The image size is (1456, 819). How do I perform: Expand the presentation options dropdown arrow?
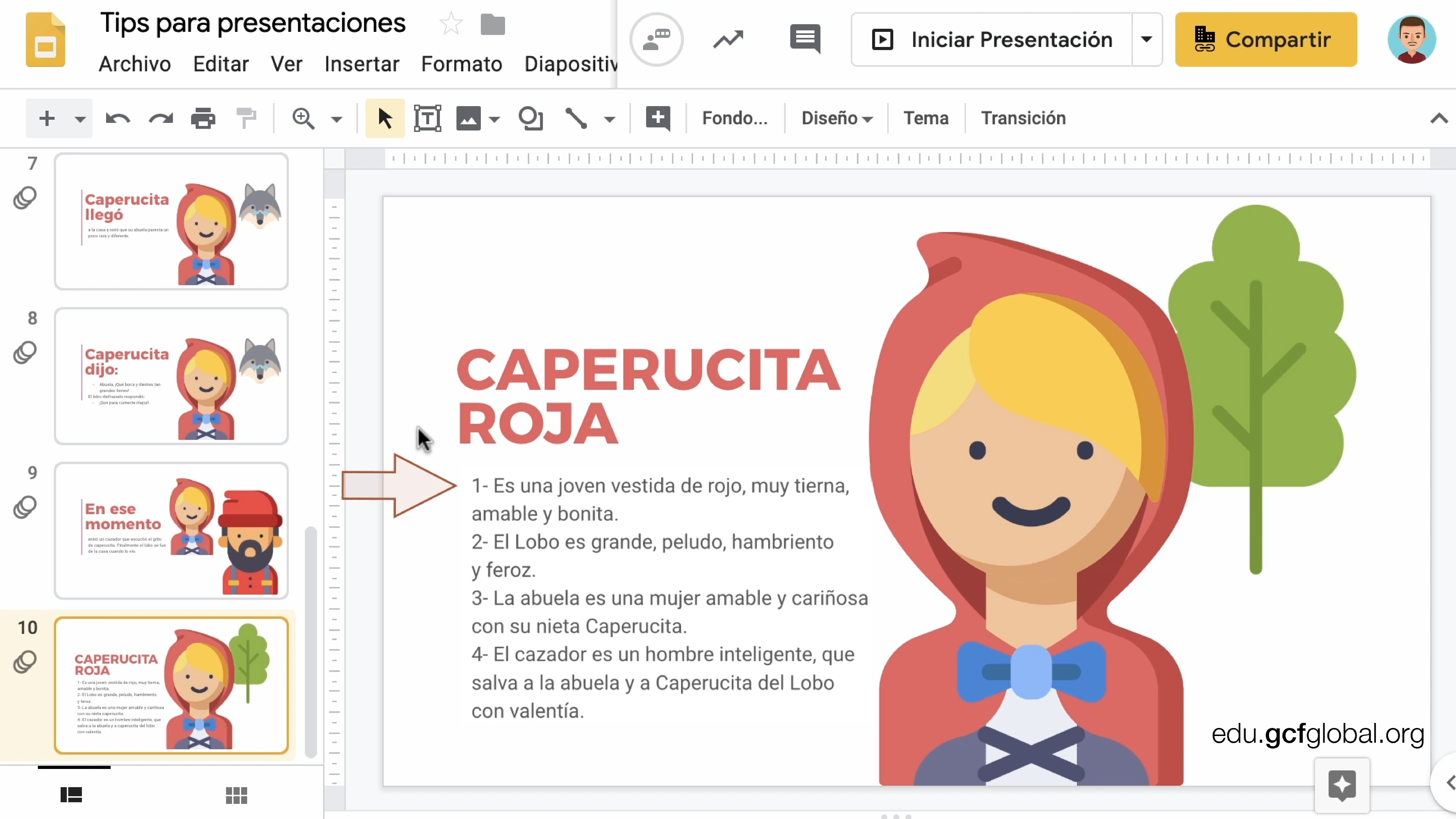pos(1147,39)
